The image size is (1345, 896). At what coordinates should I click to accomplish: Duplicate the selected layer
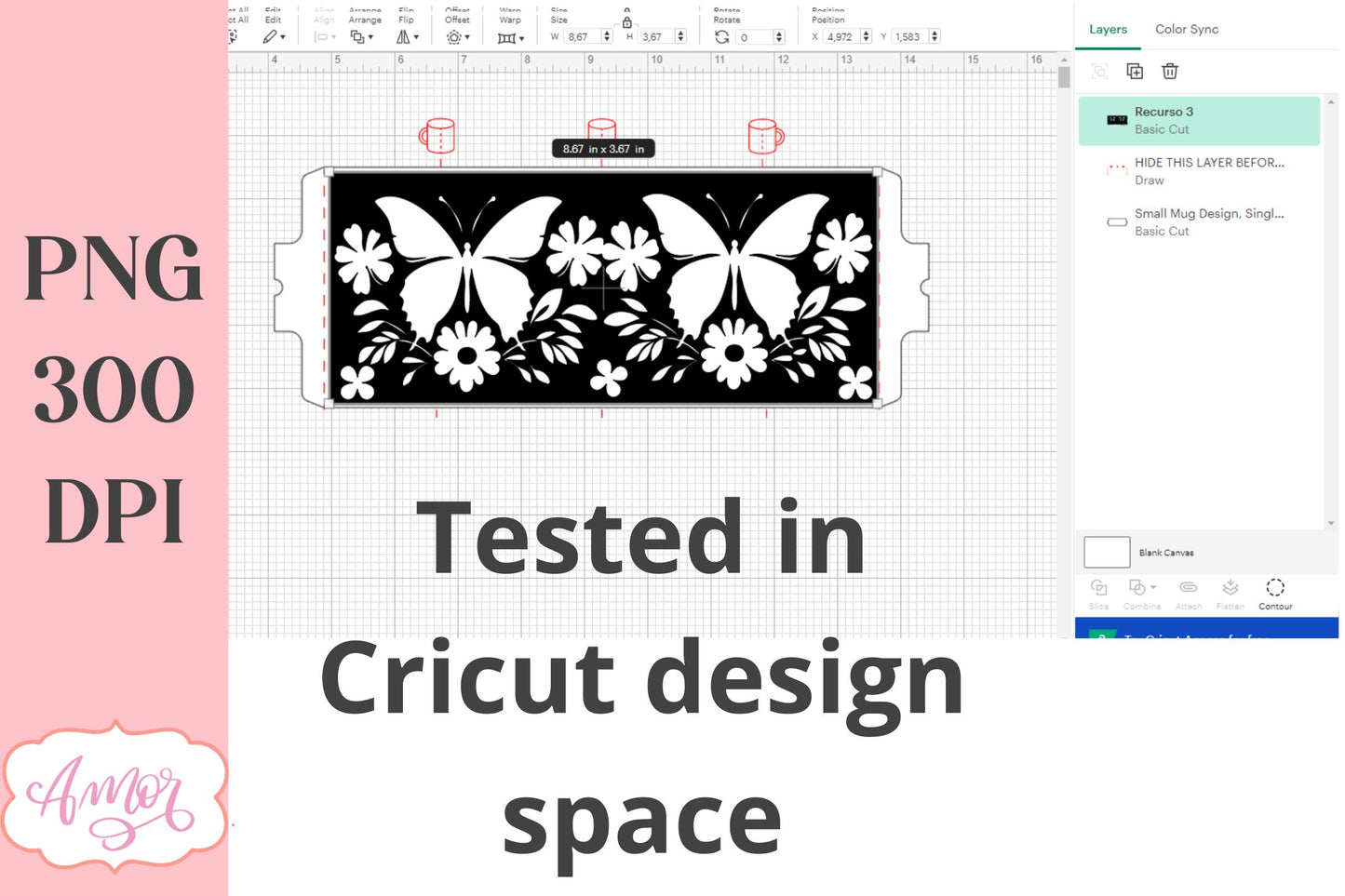click(1135, 72)
